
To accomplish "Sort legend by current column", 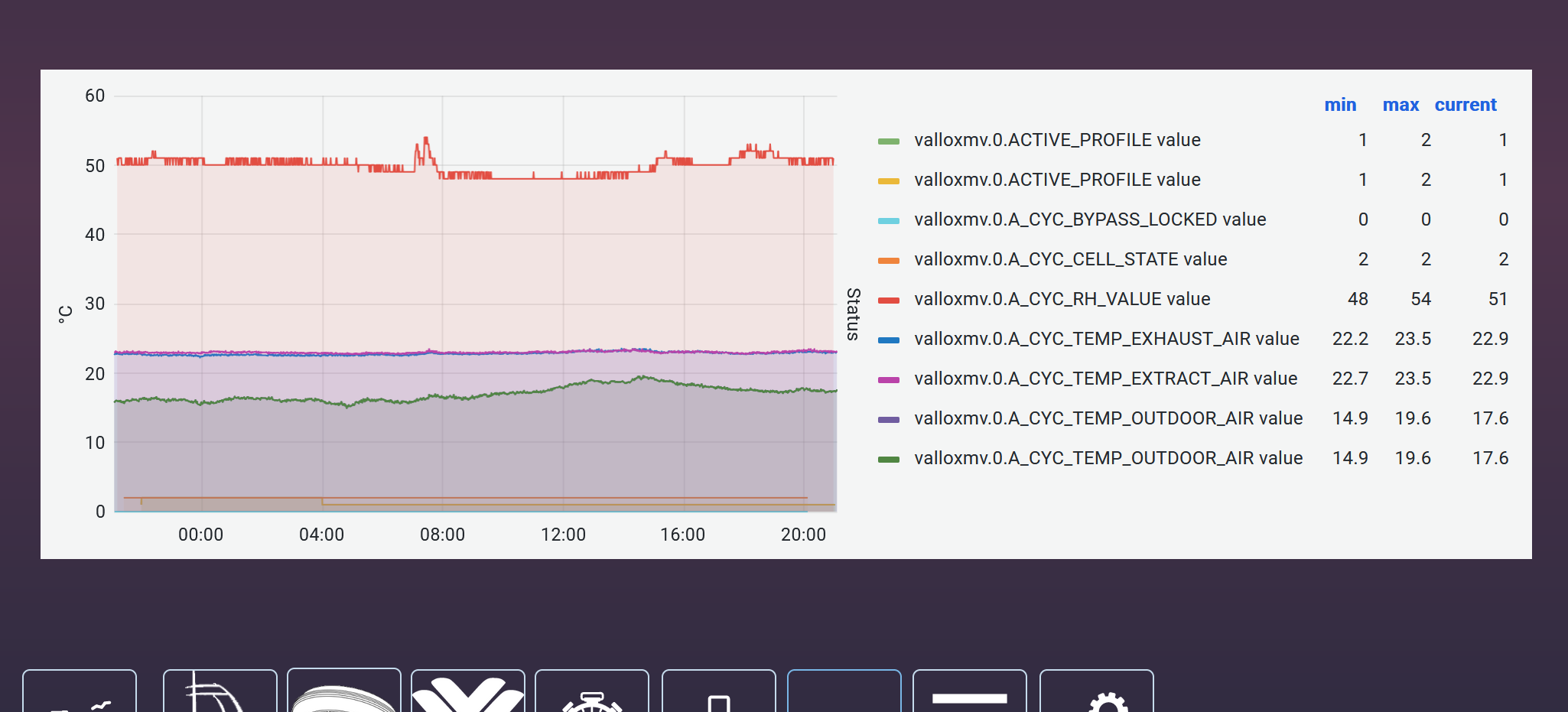I will 1466,105.
